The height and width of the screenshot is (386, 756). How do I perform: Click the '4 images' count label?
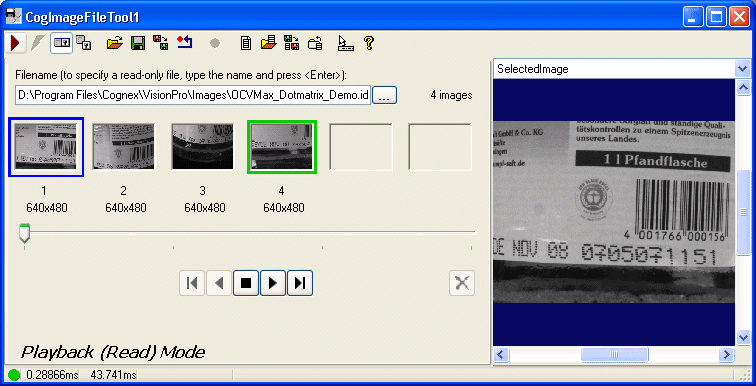click(451, 95)
